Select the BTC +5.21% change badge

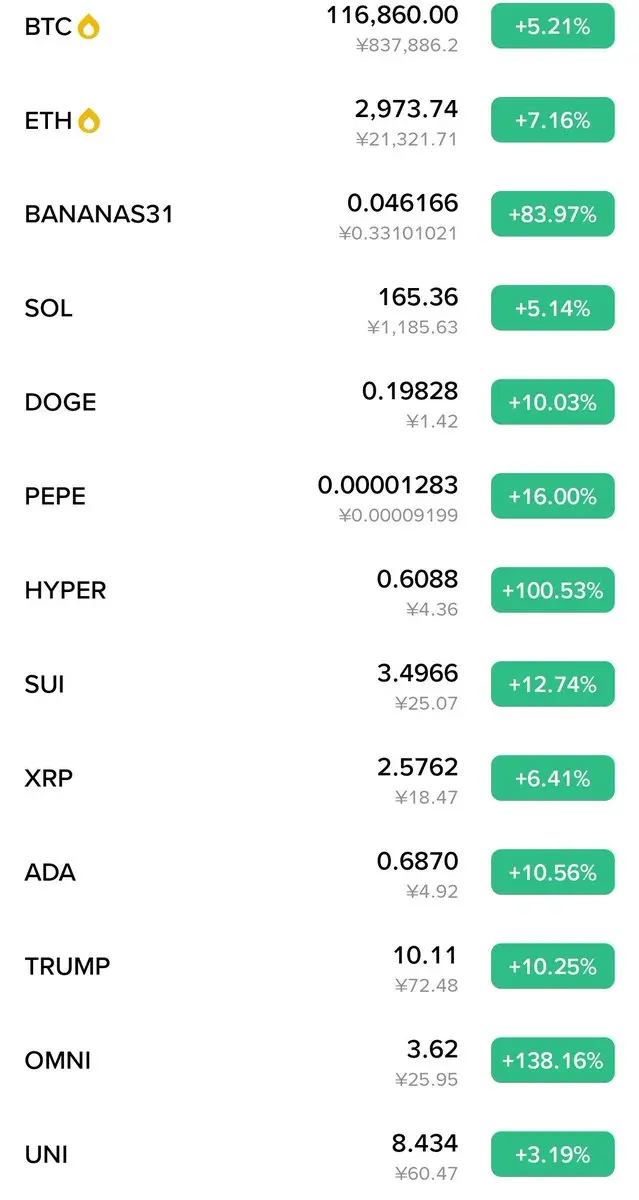(552, 27)
